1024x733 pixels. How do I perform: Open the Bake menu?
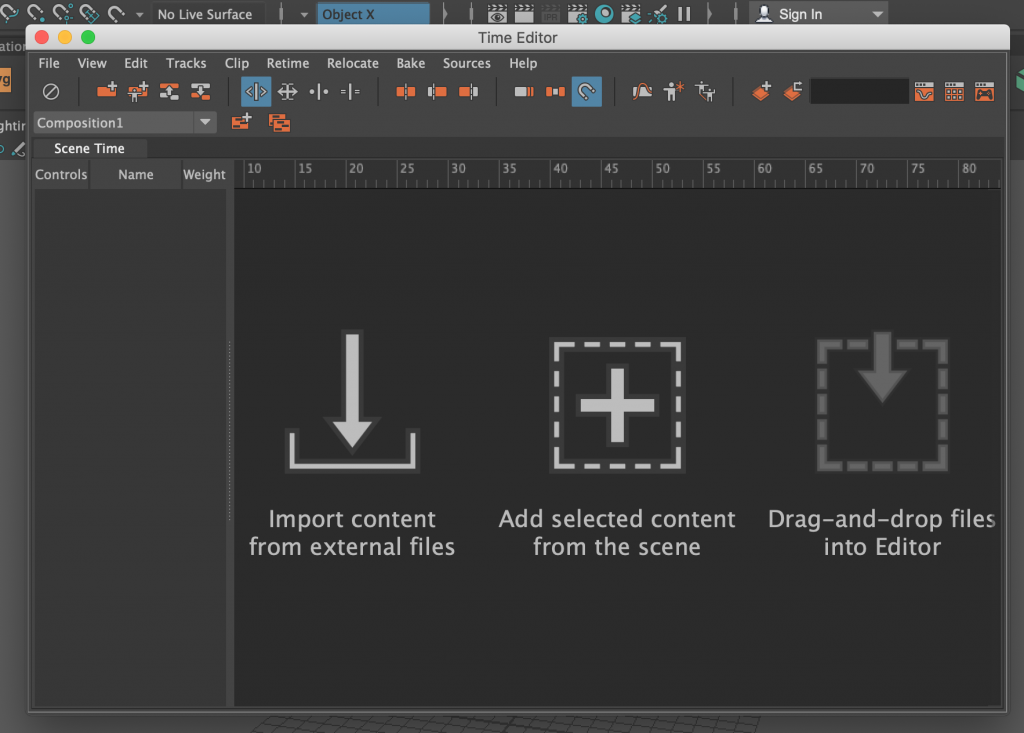[411, 63]
